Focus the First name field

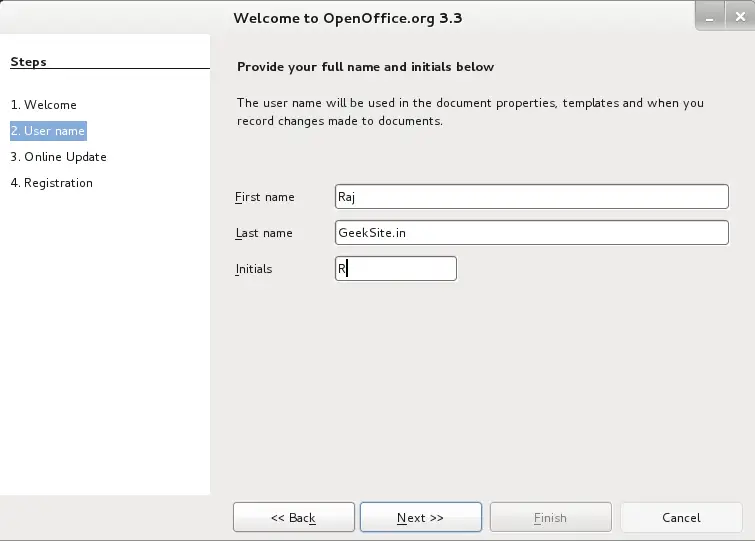point(532,196)
